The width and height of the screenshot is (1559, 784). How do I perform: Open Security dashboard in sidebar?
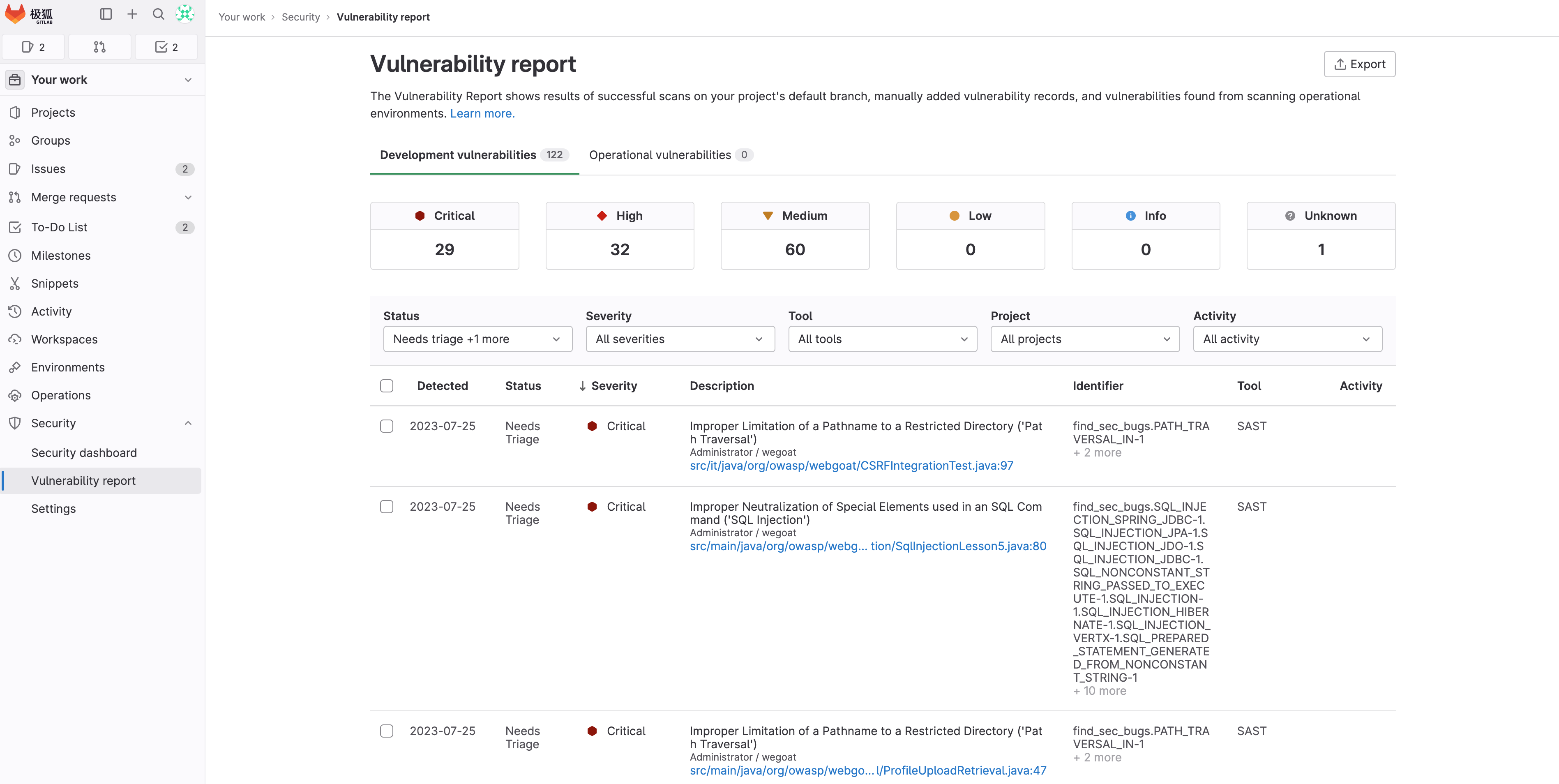[x=84, y=453]
